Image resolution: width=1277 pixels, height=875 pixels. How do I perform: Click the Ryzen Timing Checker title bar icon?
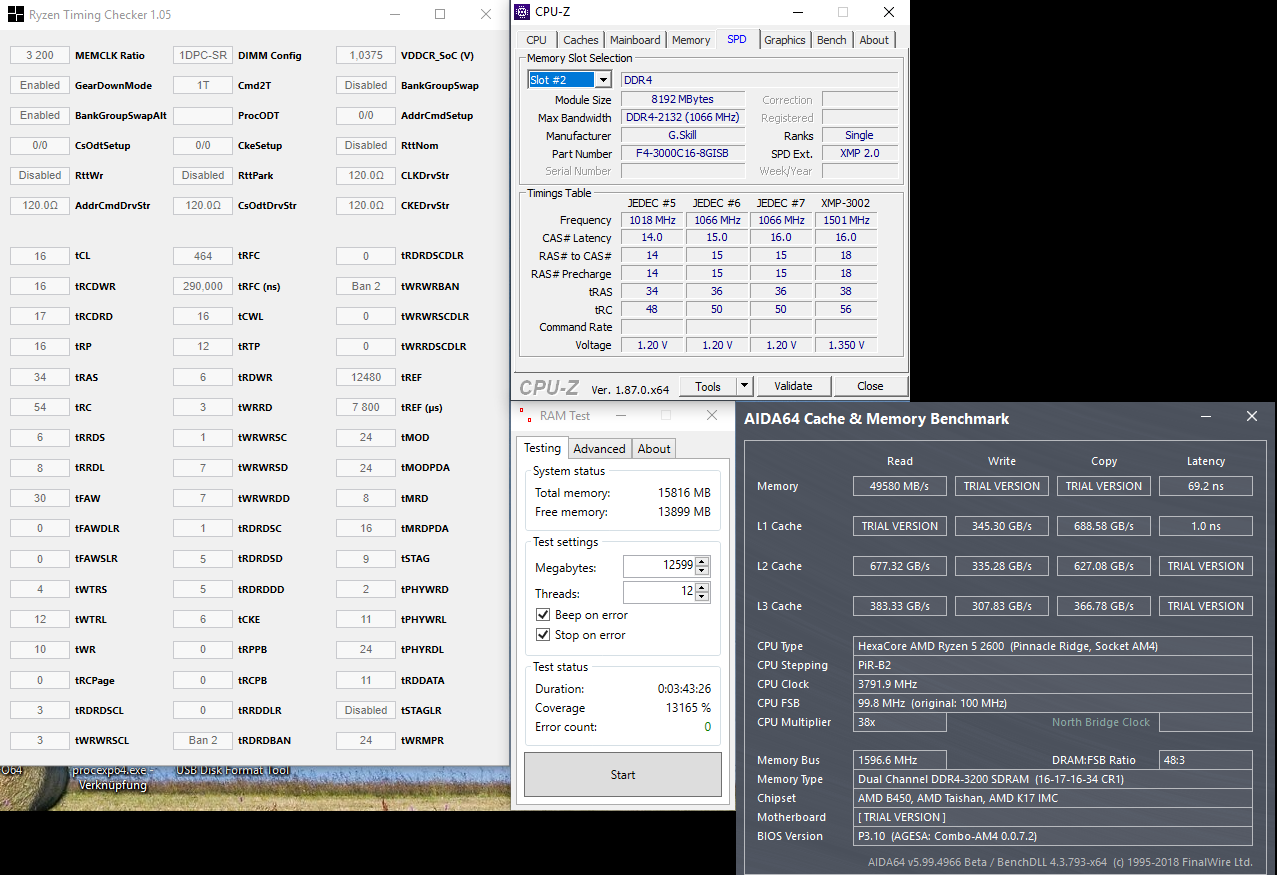[x=15, y=15]
